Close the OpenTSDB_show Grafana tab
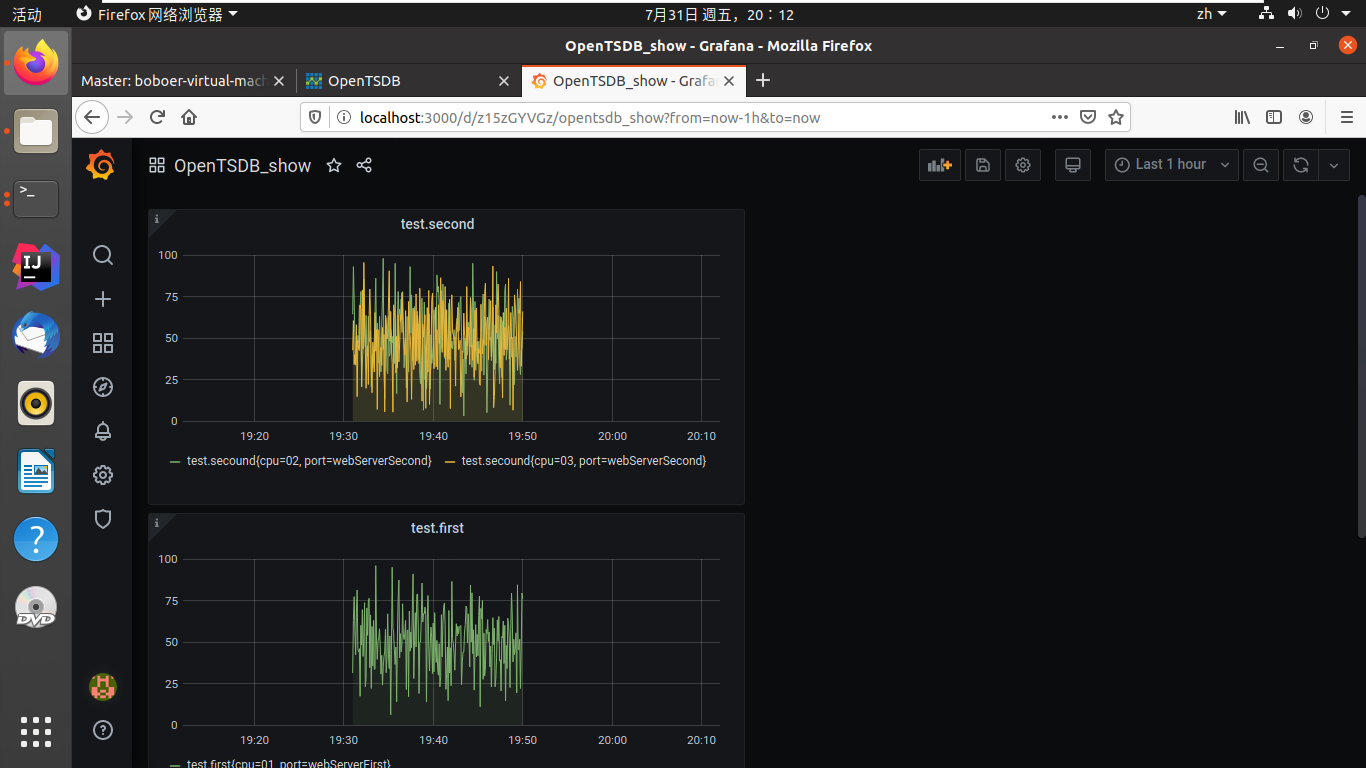The height and width of the screenshot is (768, 1366). (730, 81)
